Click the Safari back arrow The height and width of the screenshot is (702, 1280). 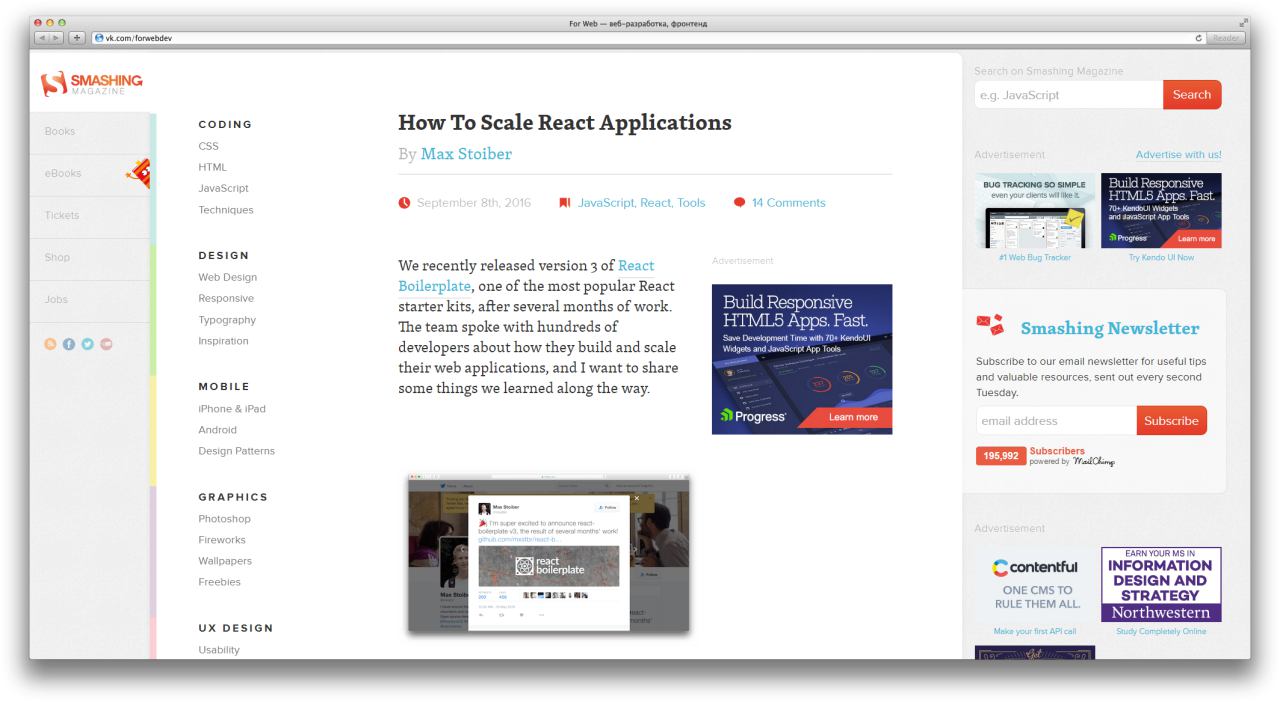click(x=44, y=38)
